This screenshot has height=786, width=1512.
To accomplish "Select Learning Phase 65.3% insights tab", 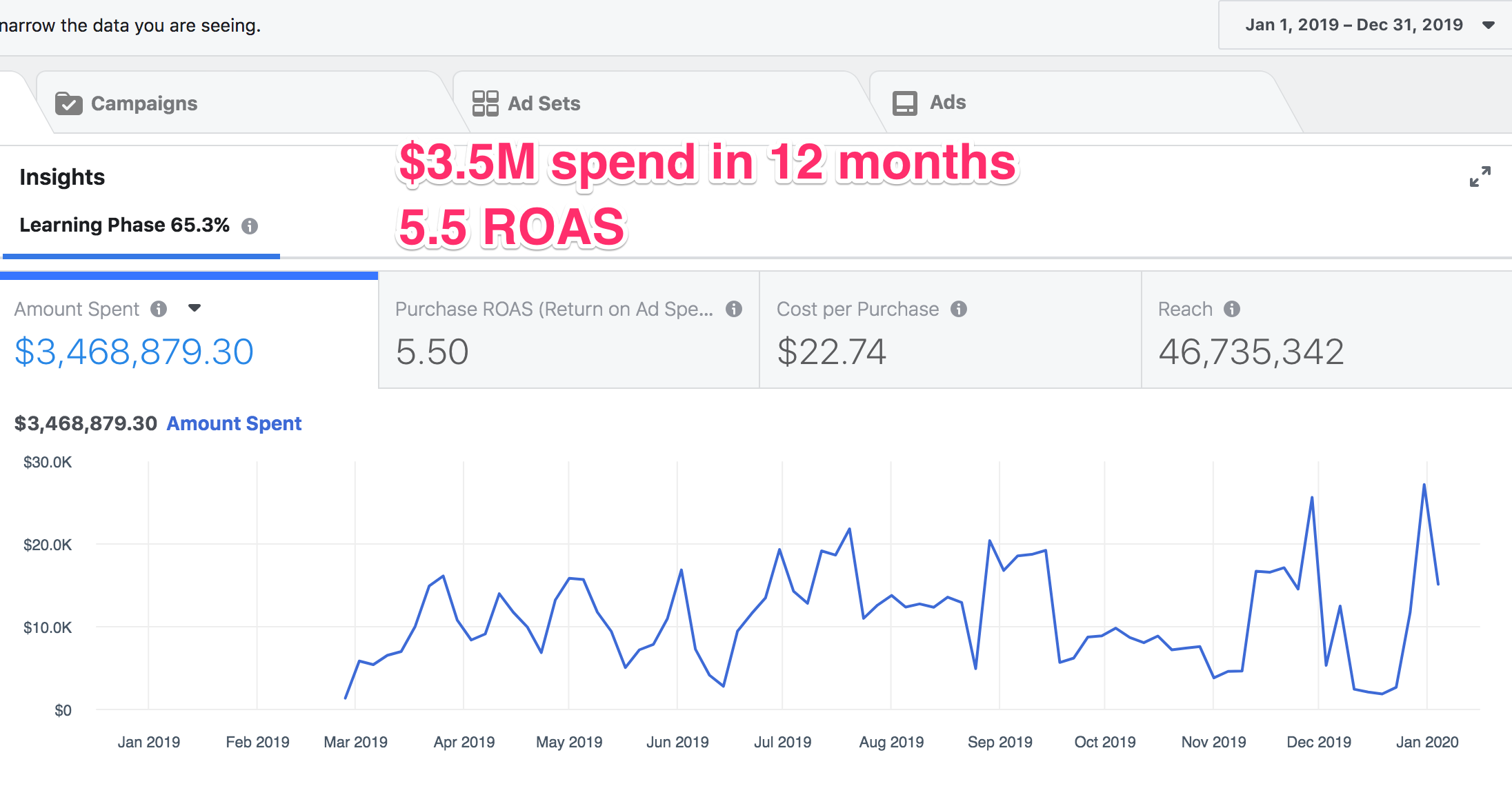I will [124, 225].
